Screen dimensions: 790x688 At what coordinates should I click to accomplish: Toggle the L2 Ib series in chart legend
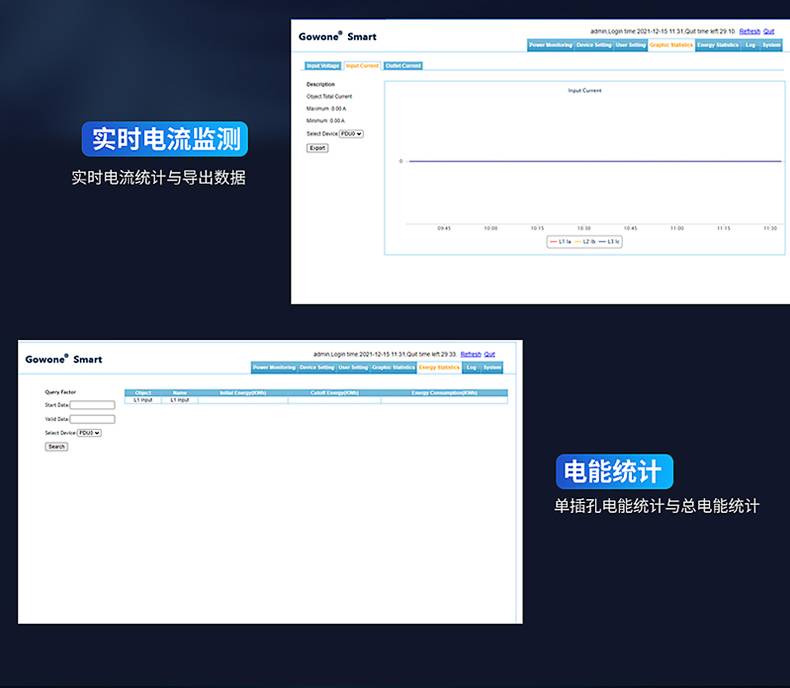(585, 241)
